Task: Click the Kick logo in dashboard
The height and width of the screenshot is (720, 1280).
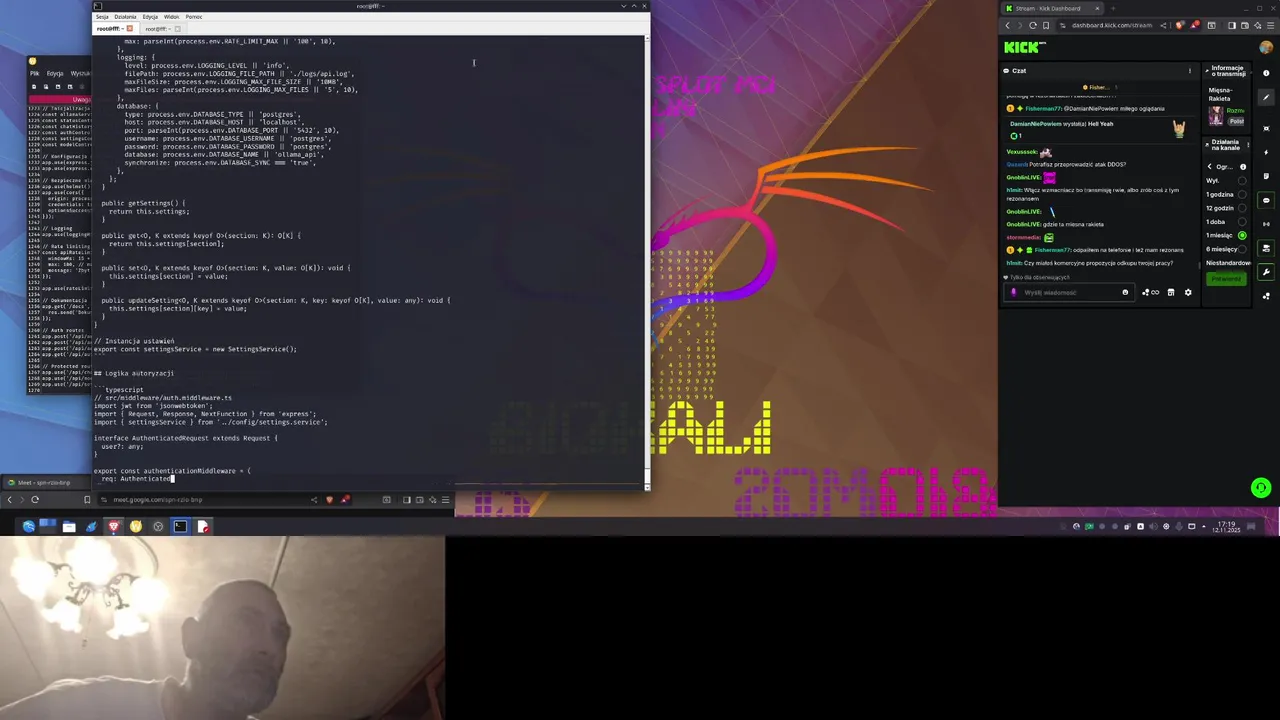Action: pyautogui.click(x=1025, y=47)
